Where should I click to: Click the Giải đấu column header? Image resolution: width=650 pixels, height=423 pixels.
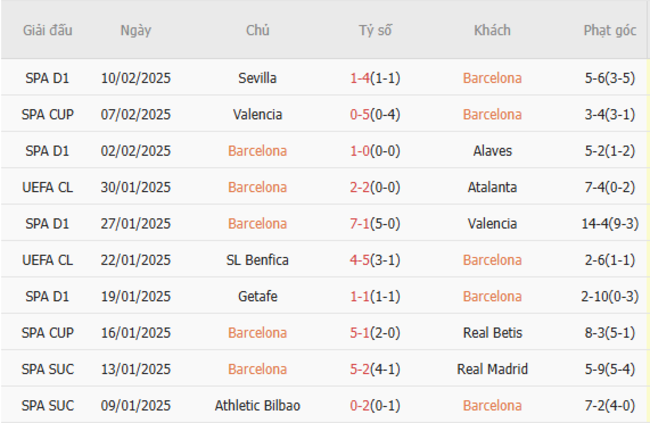[47, 30]
